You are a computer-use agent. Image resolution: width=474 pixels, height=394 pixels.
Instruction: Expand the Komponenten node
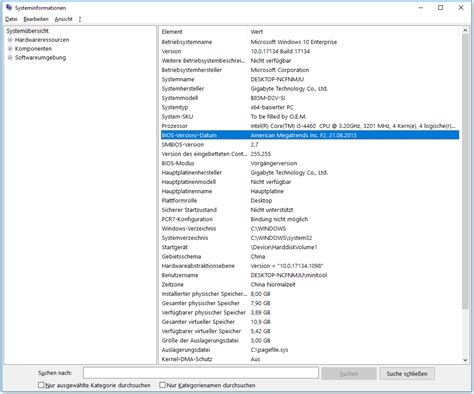[x=10, y=49]
